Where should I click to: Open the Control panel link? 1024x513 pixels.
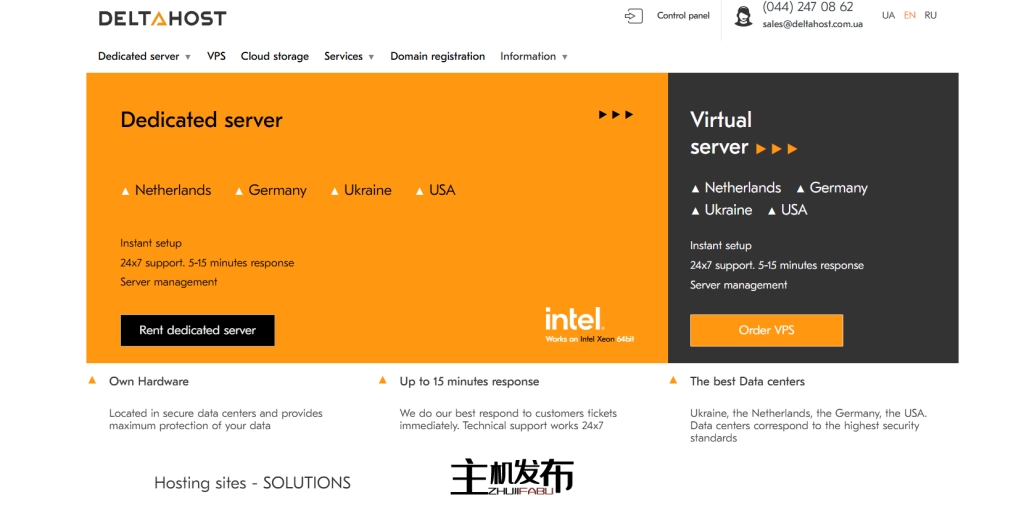click(x=683, y=16)
